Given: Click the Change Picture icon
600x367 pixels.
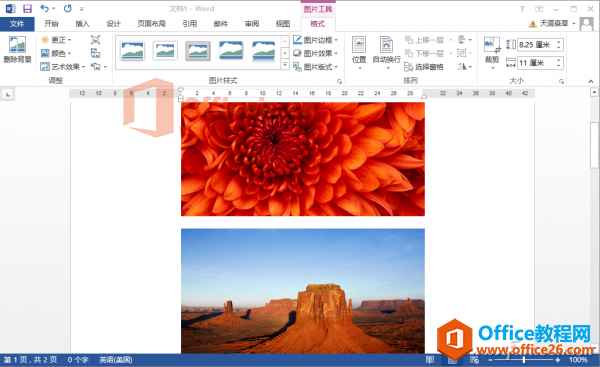Looking at the screenshot, I should coord(95,53).
